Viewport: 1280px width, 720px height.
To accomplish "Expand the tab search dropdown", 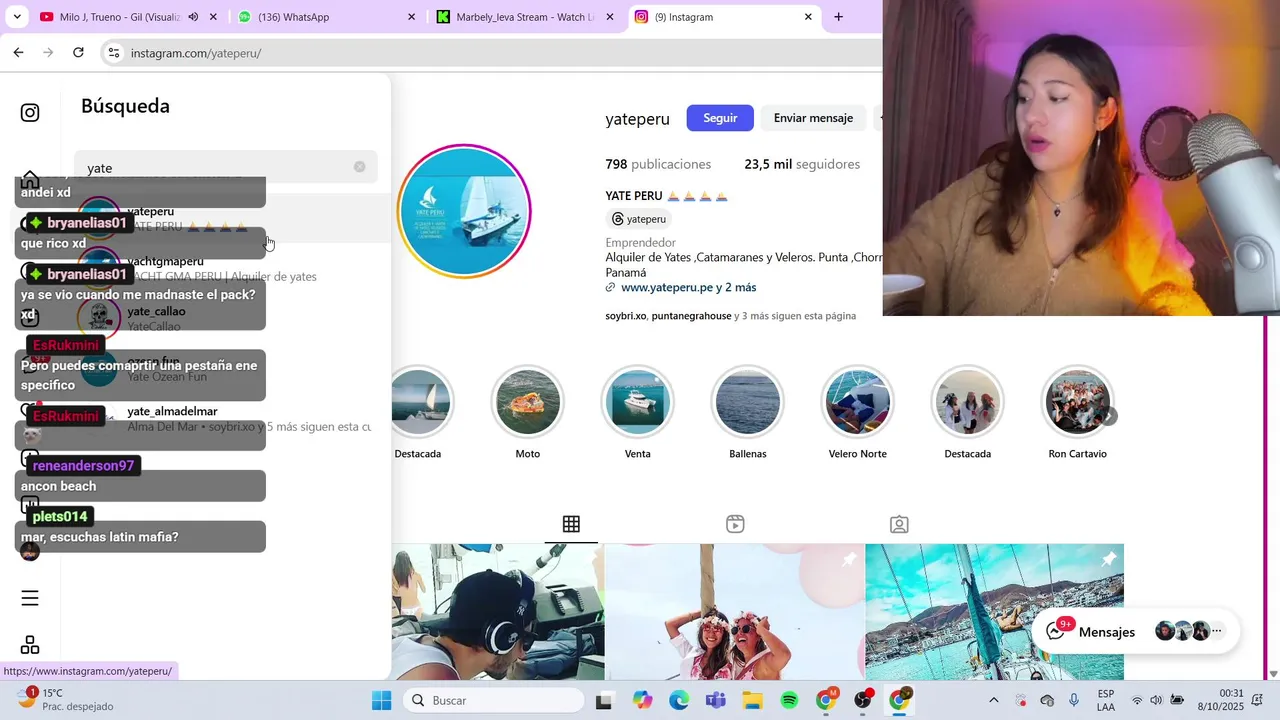I will pyautogui.click(x=16, y=17).
